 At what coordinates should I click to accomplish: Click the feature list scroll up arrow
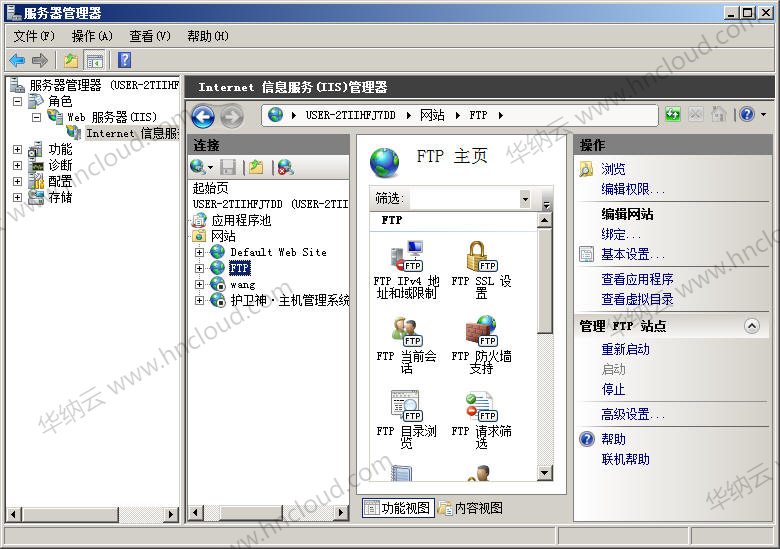pos(545,220)
